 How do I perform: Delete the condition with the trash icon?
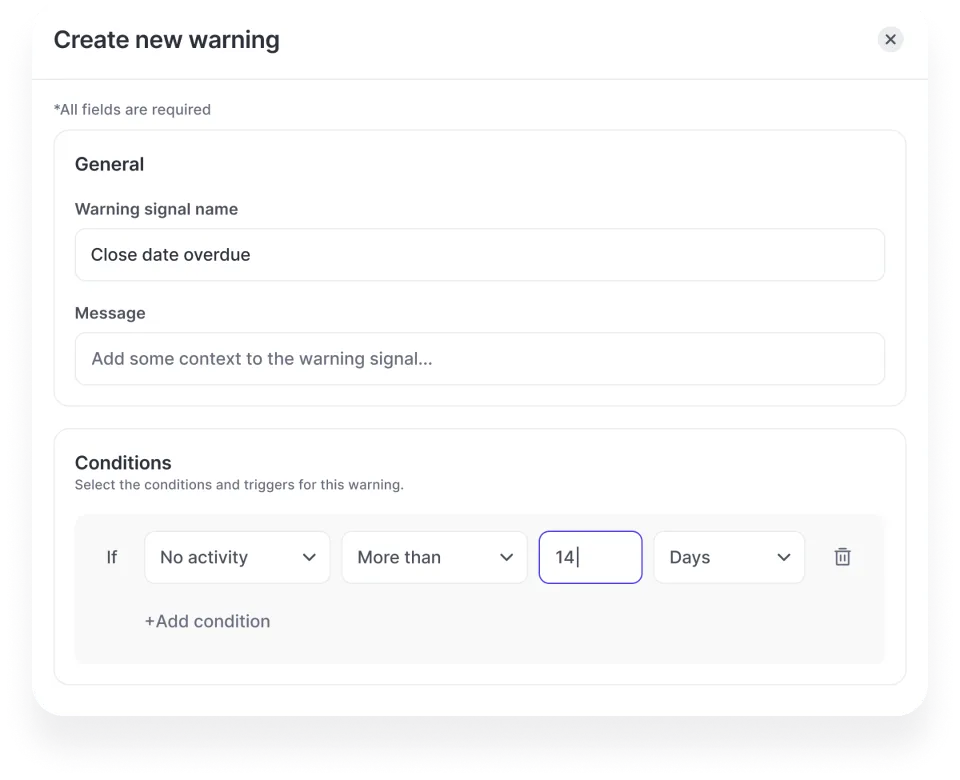click(842, 557)
